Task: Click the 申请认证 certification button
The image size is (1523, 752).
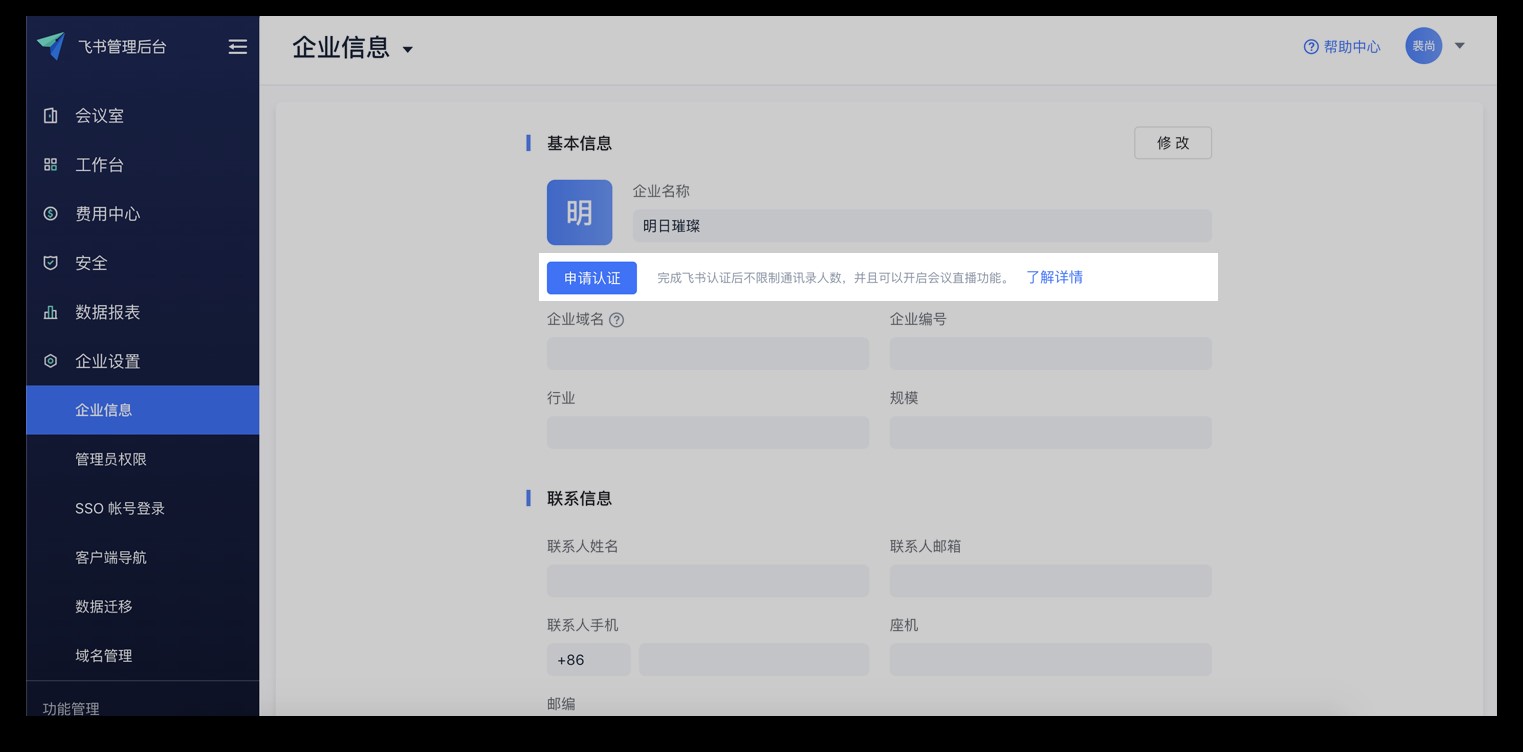Action: [x=591, y=277]
